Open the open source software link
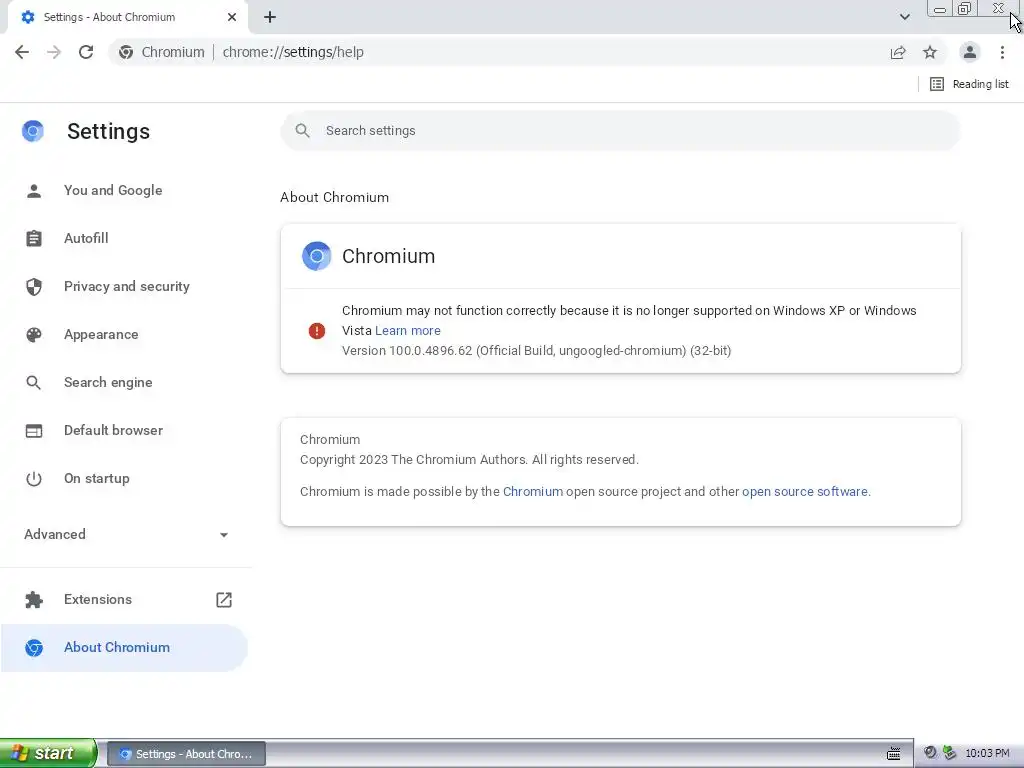The width and height of the screenshot is (1024, 768). point(805,492)
